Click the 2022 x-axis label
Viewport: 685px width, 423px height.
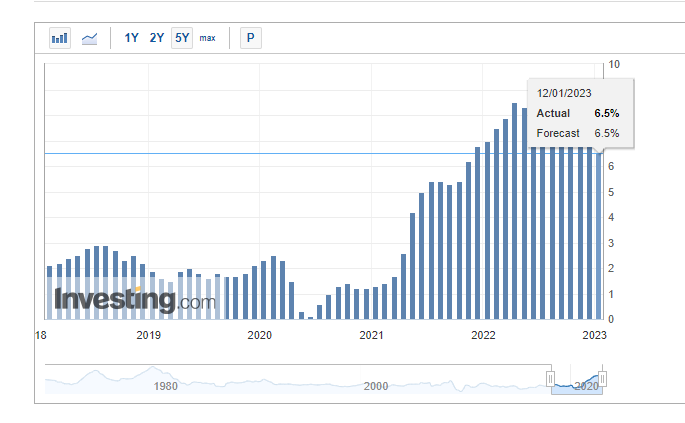[483, 335]
